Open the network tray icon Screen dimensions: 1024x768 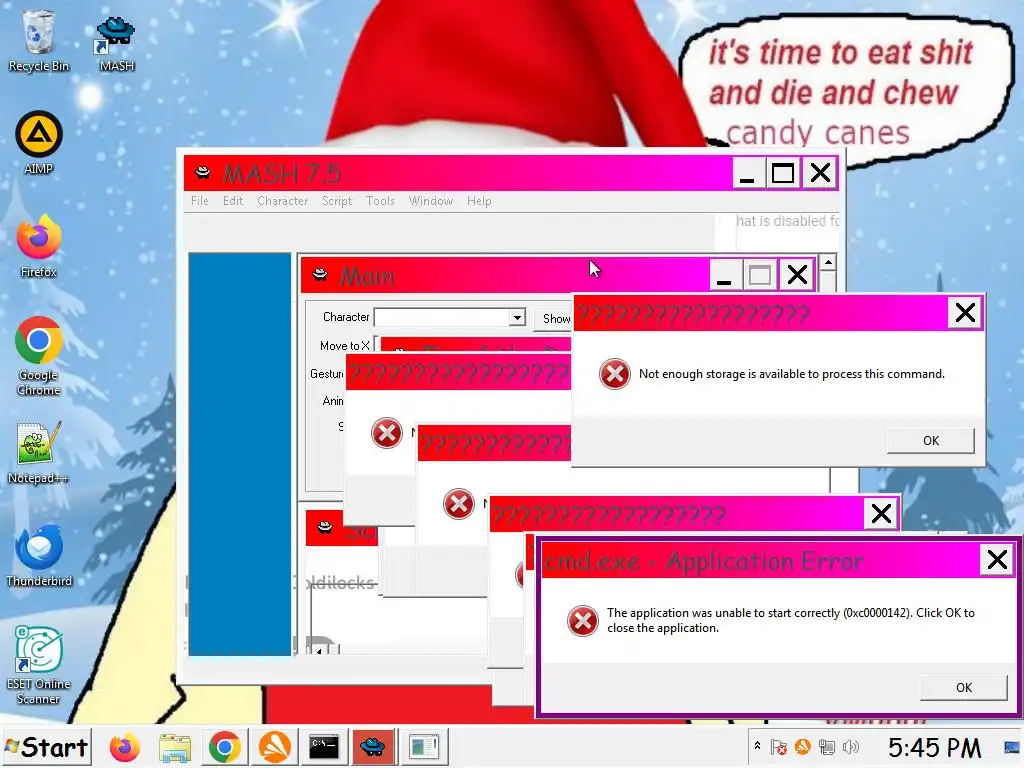(827, 746)
